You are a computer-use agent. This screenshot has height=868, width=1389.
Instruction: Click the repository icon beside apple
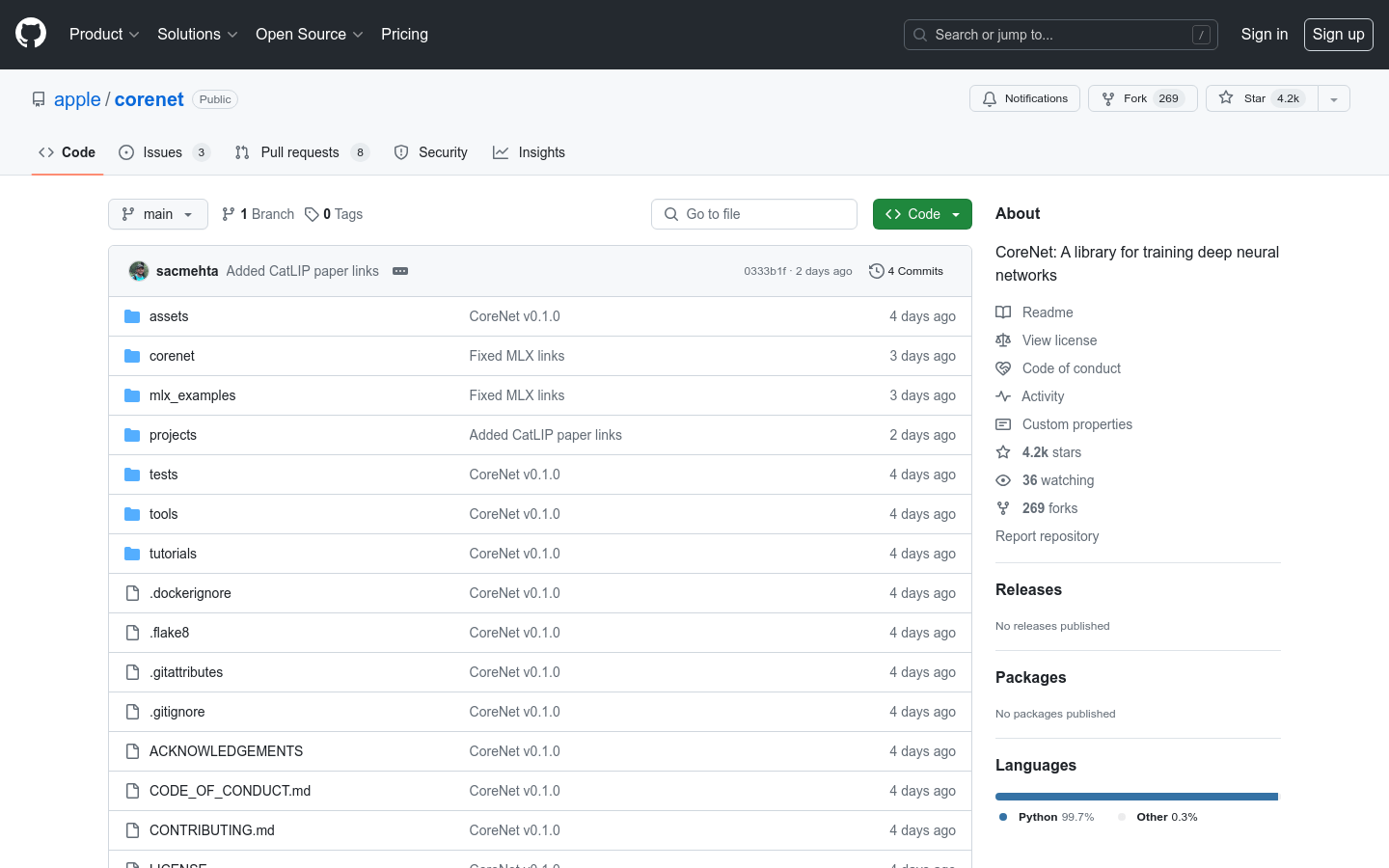pyautogui.click(x=39, y=99)
